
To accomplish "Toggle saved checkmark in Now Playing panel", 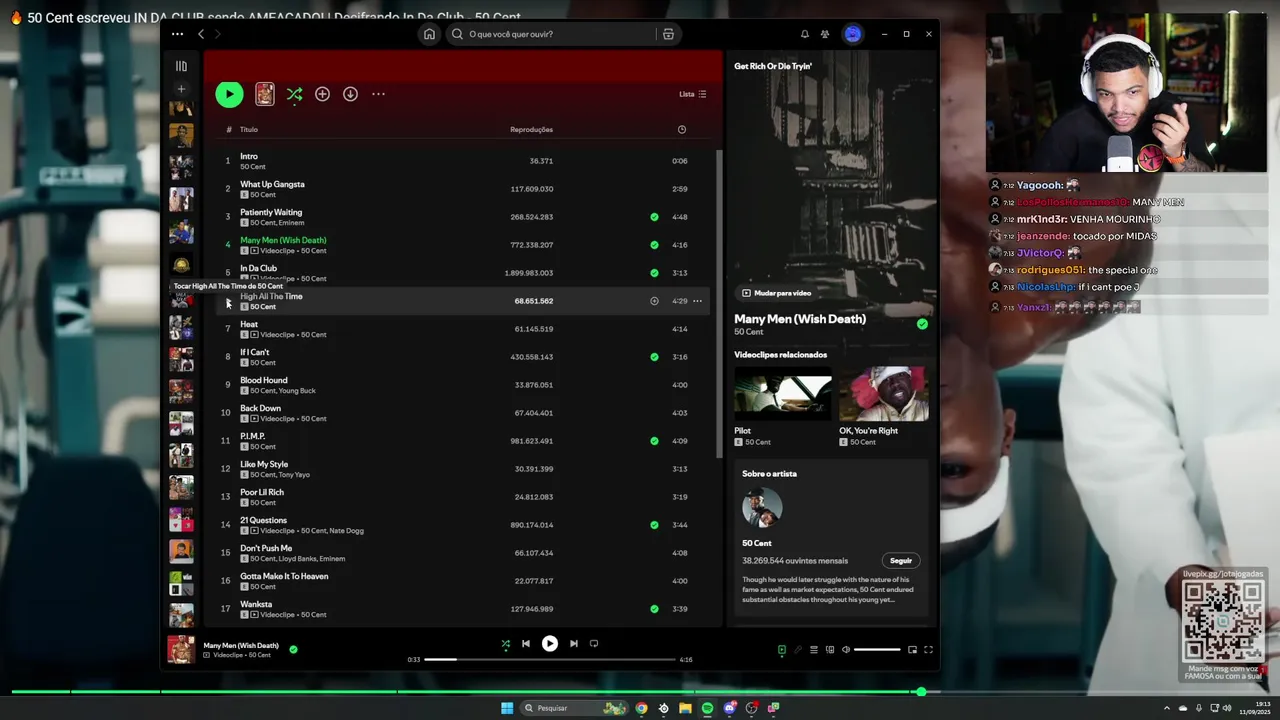I will [x=922, y=324].
